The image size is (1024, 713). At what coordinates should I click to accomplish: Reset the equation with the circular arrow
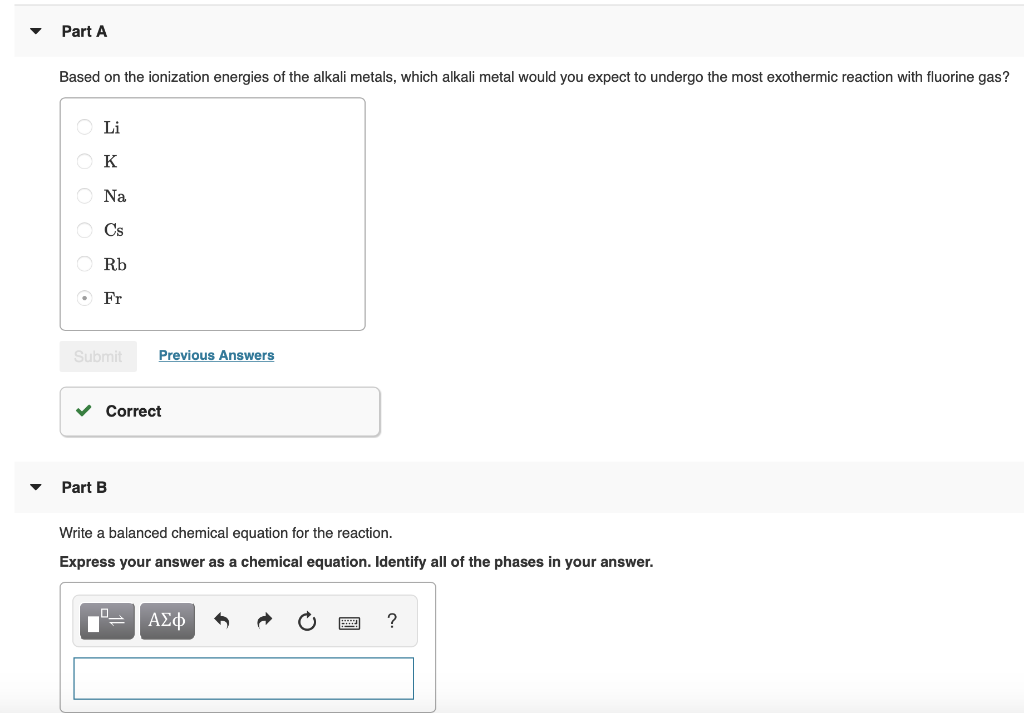pyautogui.click(x=306, y=620)
